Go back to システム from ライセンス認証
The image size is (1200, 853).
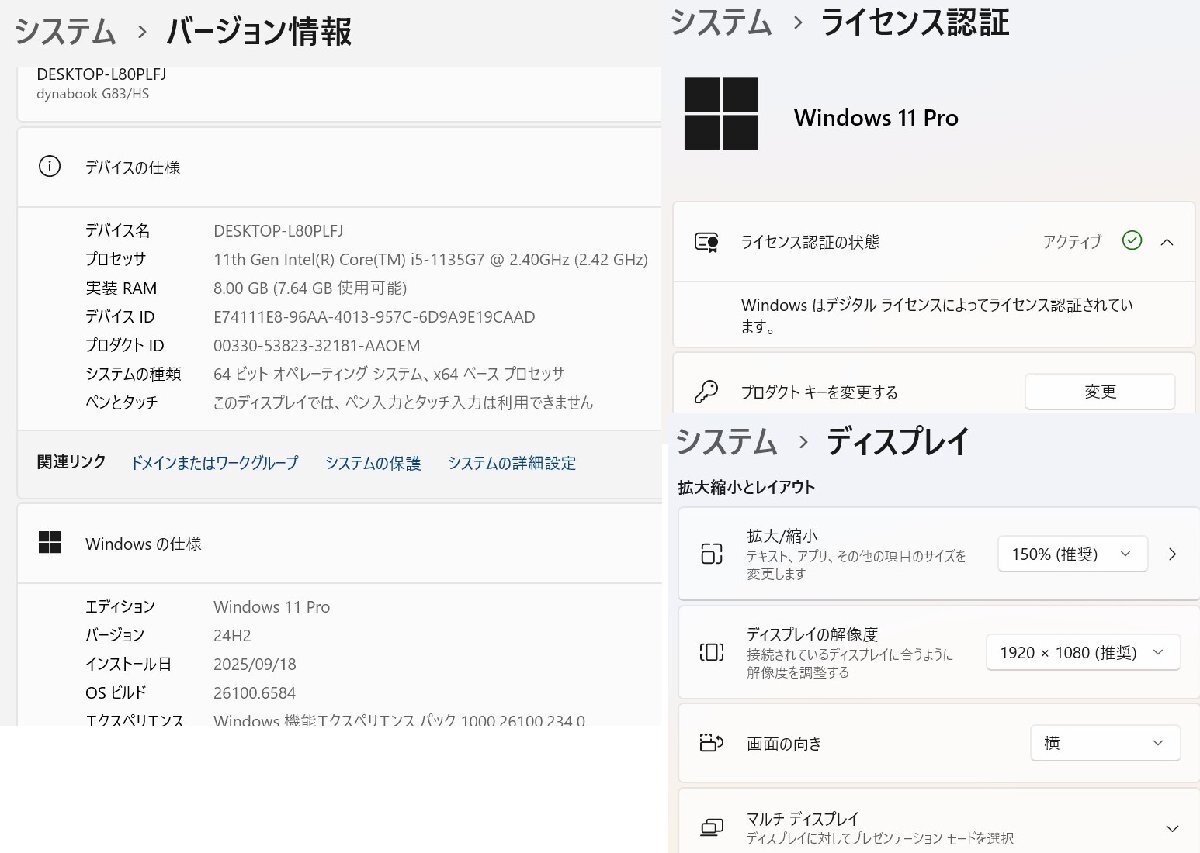pos(720,22)
